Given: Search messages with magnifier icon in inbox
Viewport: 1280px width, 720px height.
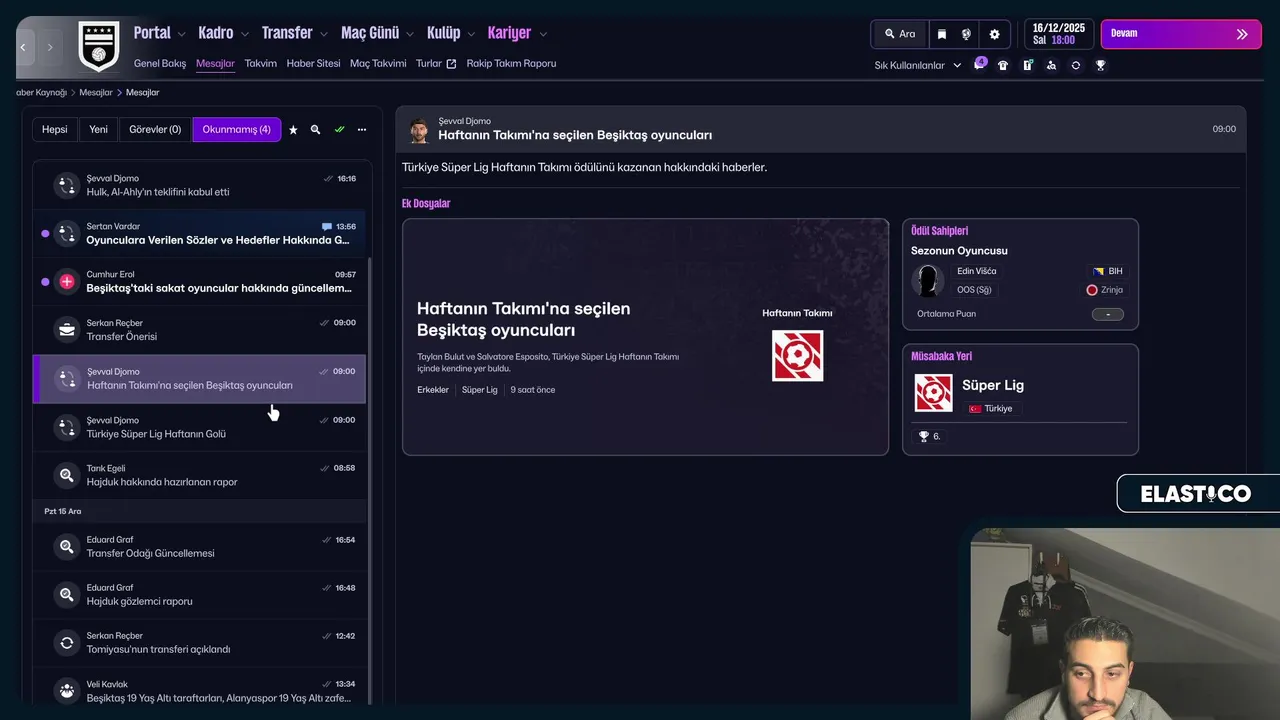Looking at the screenshot, I should 315,130.
